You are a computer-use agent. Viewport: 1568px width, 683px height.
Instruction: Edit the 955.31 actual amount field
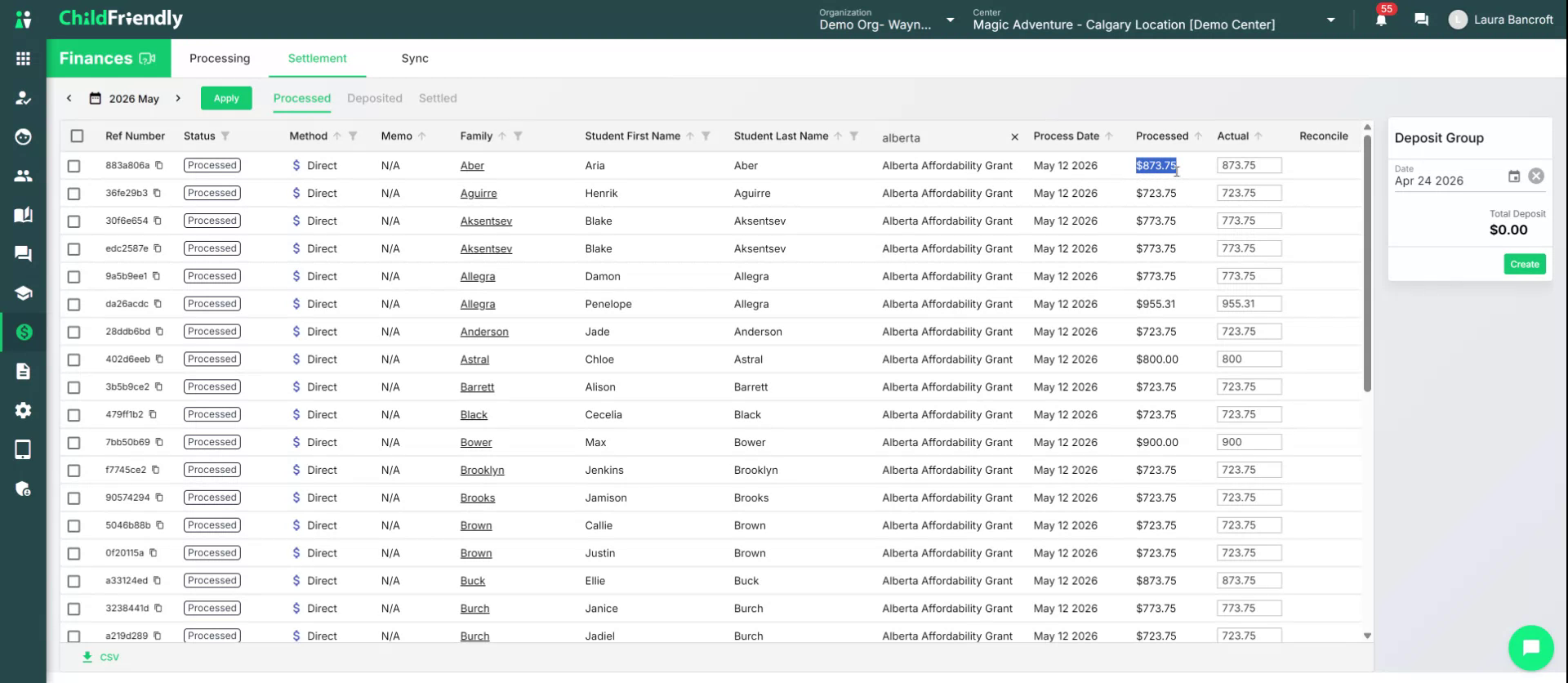coord(1249,304)
